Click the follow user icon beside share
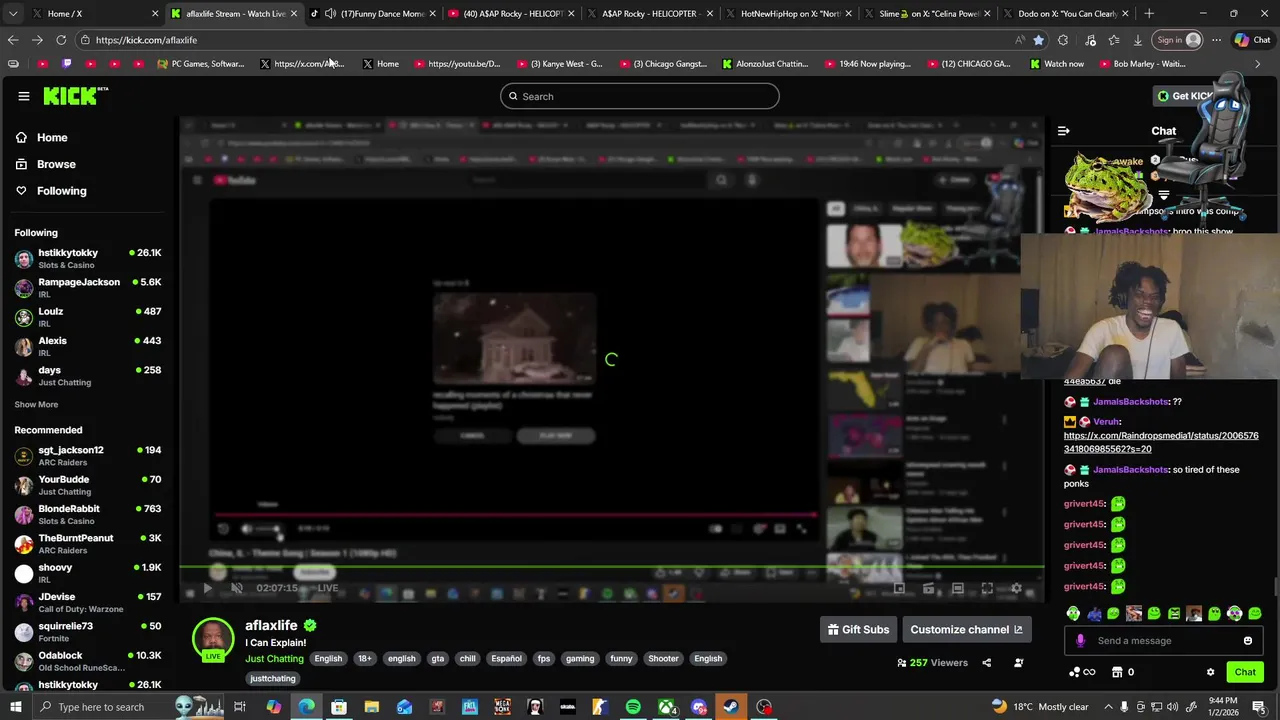The height and width of the screenshot is (720, 1280). [1018, 662]
